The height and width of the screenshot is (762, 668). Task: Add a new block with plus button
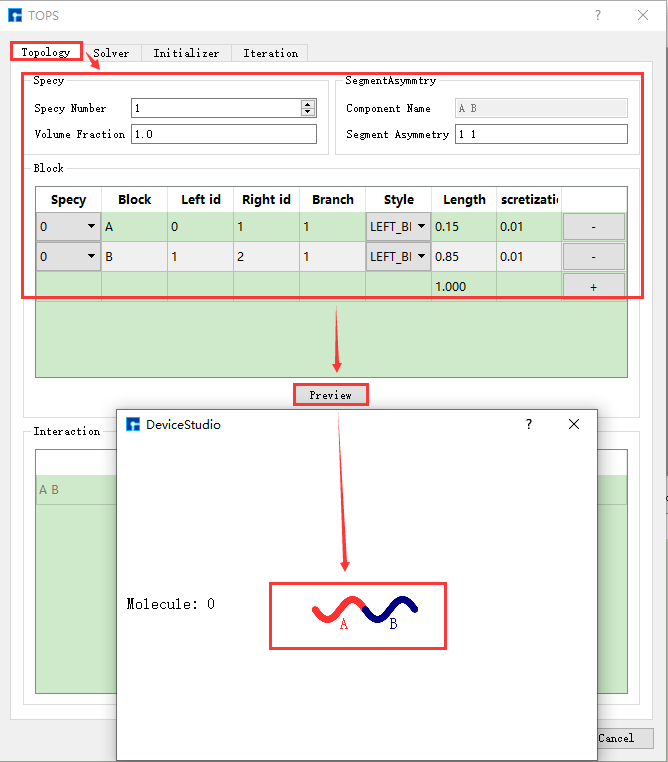pos(593,286)
